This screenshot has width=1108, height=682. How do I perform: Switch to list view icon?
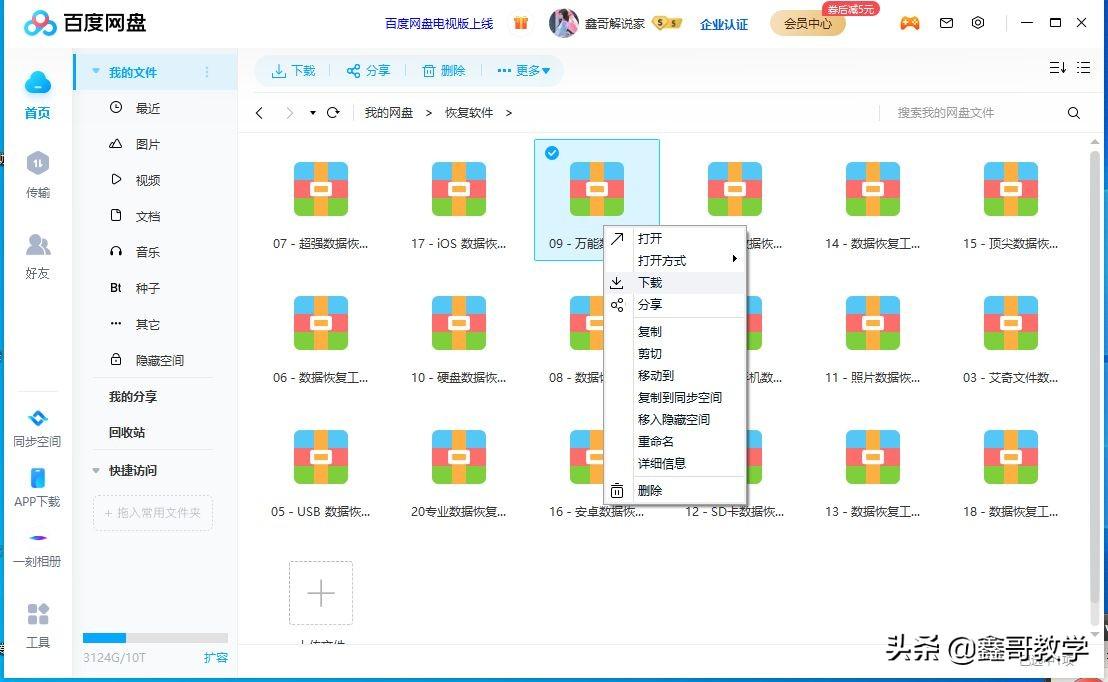pyautogui.click(x=1083, y=68)
